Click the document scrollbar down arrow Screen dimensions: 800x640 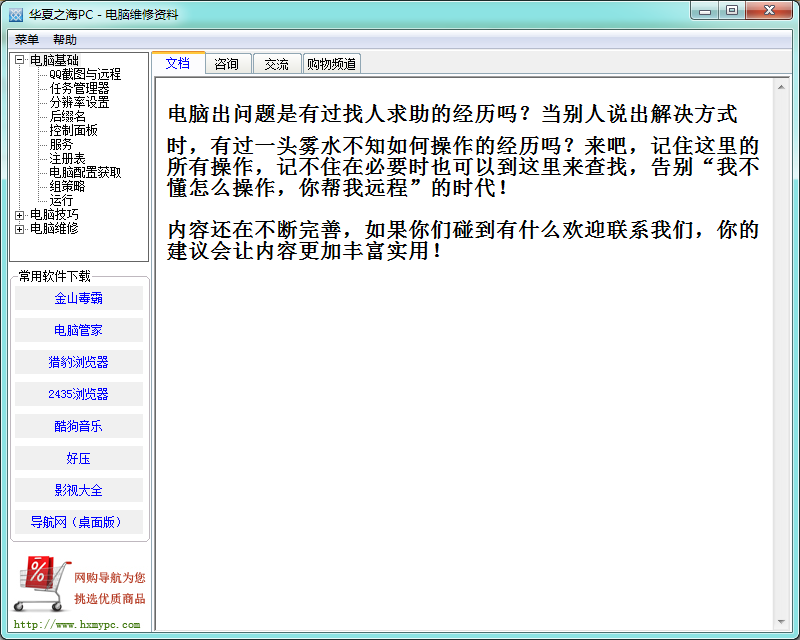point(781,622)
